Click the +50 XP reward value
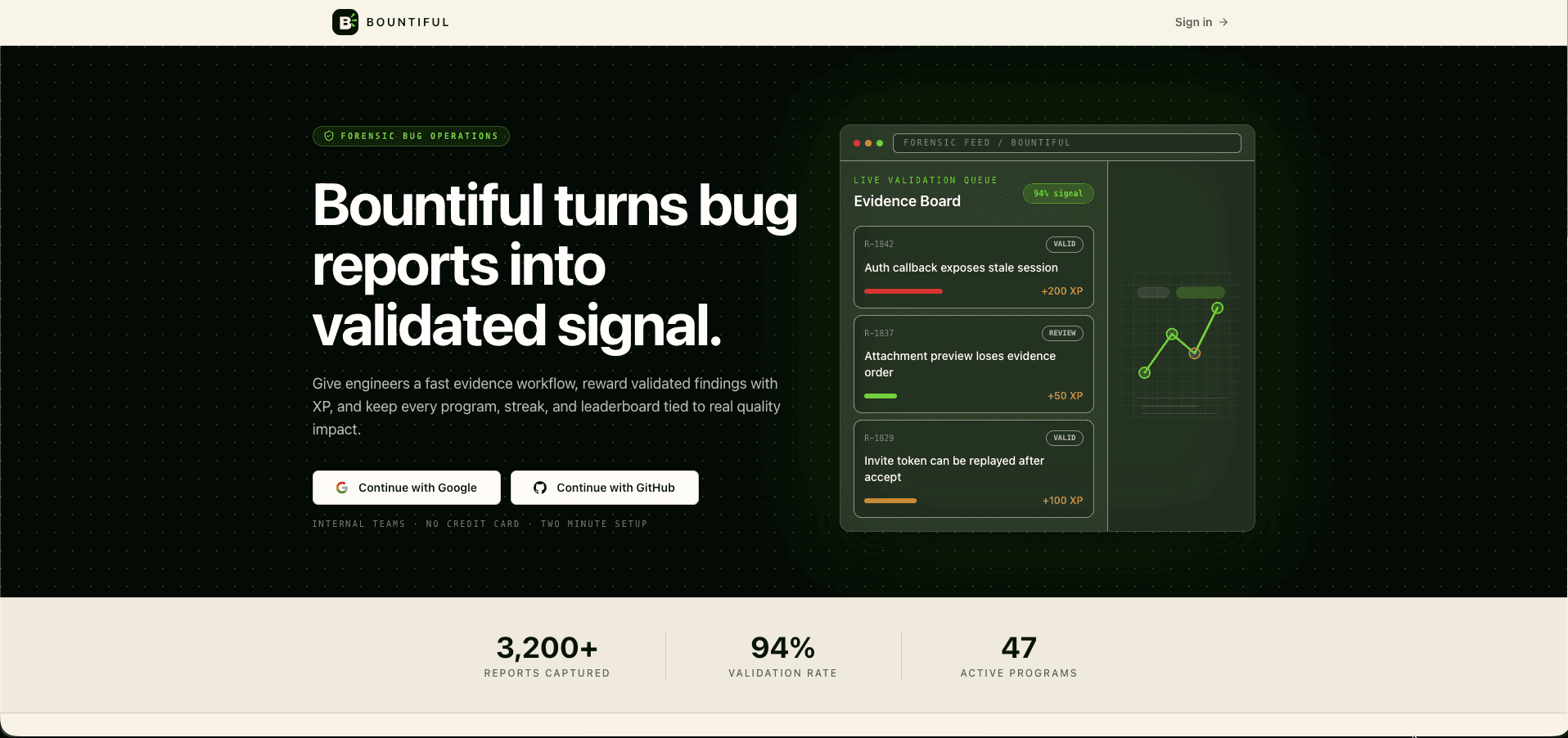Image resolution: width=1568 pixels, height=738 pixels. tap(1066, 396)
